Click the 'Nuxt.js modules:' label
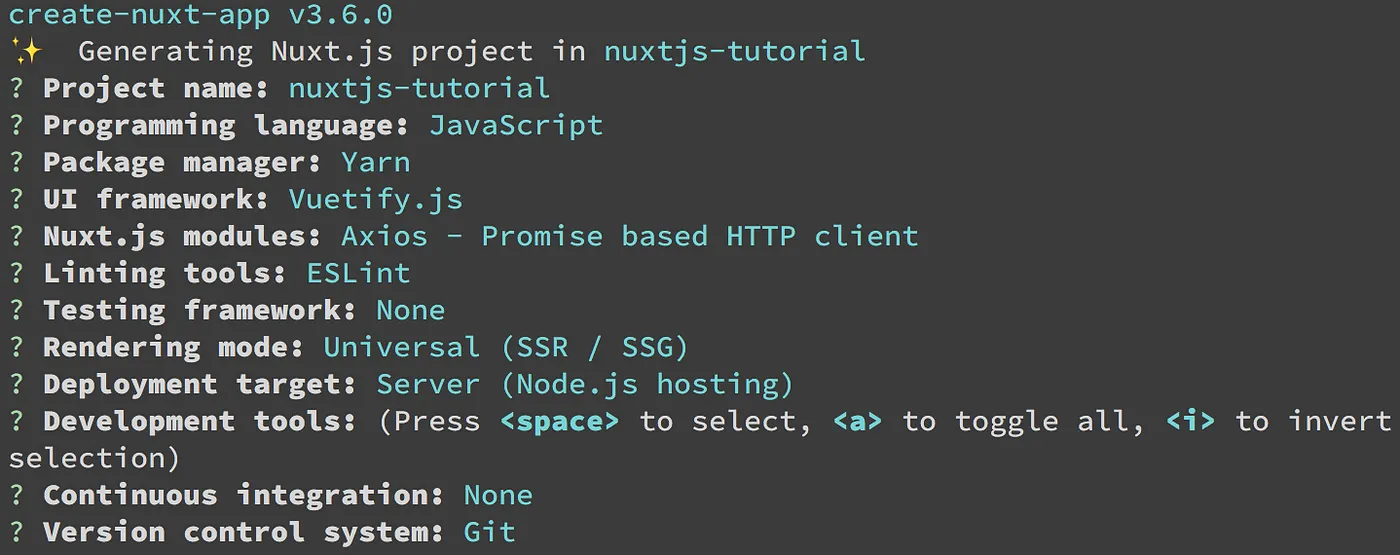The height and width of the screenshot is (555, 1400). click(182, 236)
